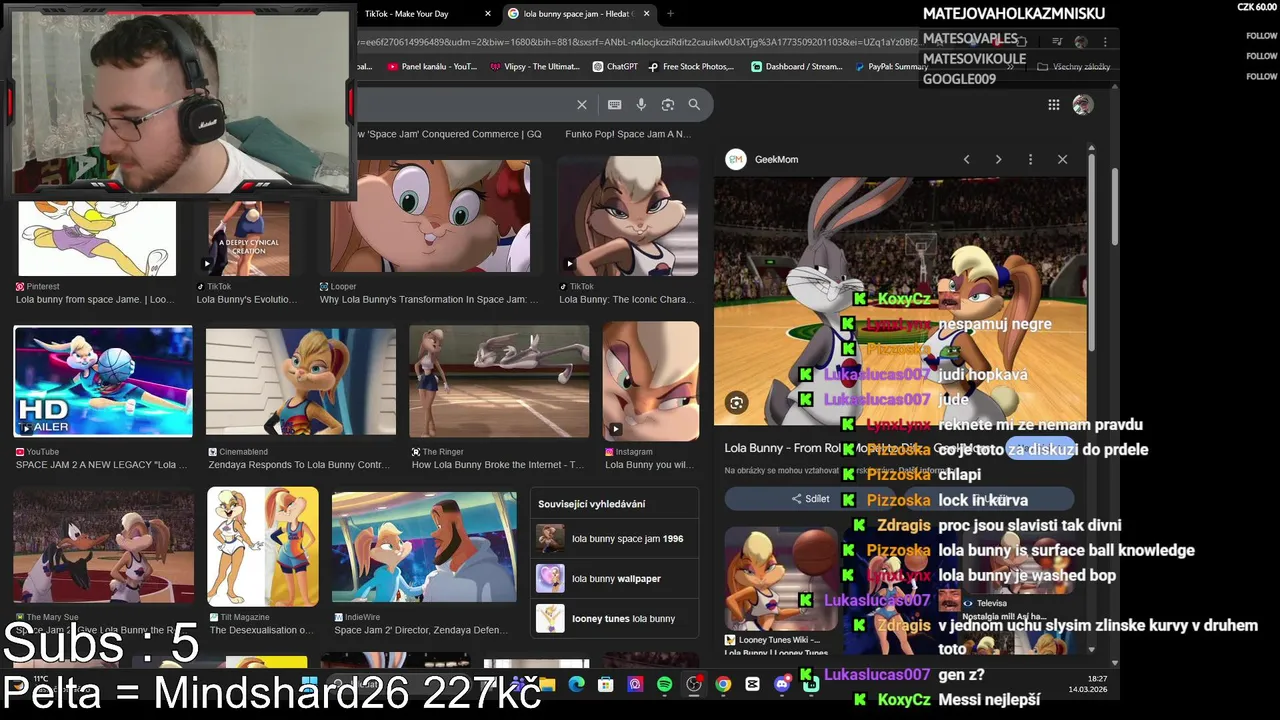
Task: Search by image with Google Lens
Action: [x=668, y=105]
